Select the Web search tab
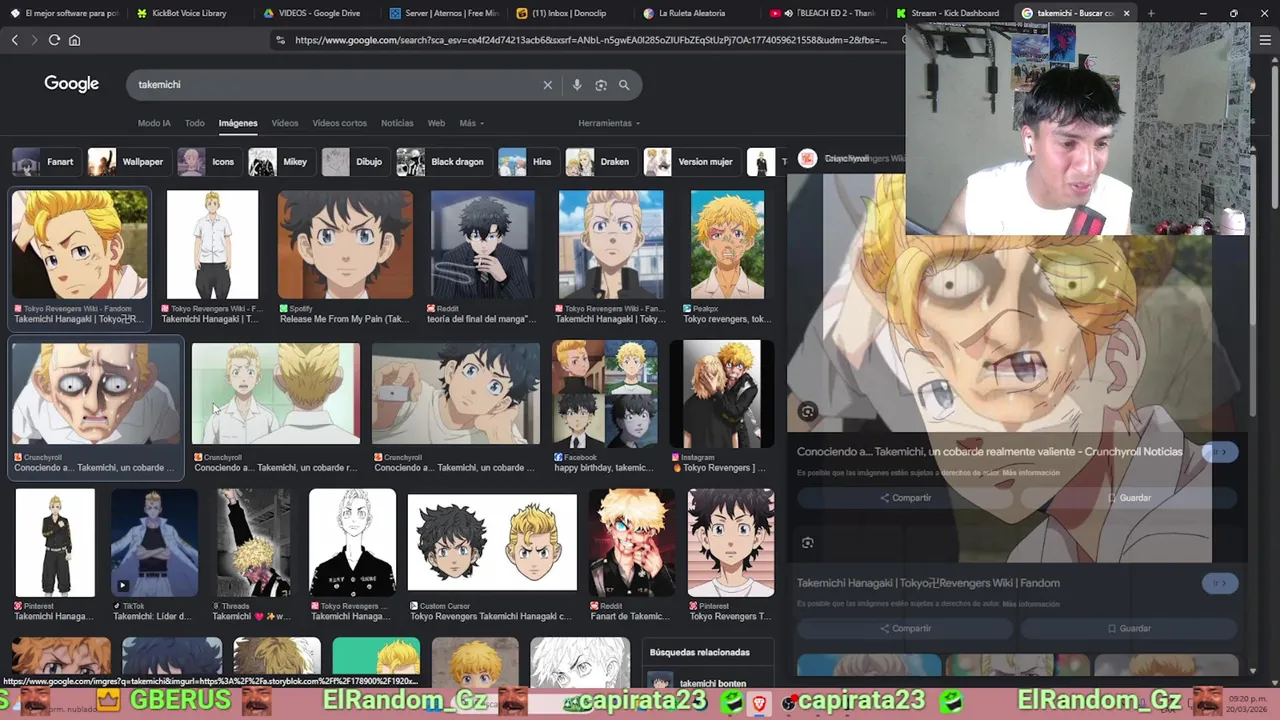Screen dimensions: 1280x720 (x=436, y=123)
